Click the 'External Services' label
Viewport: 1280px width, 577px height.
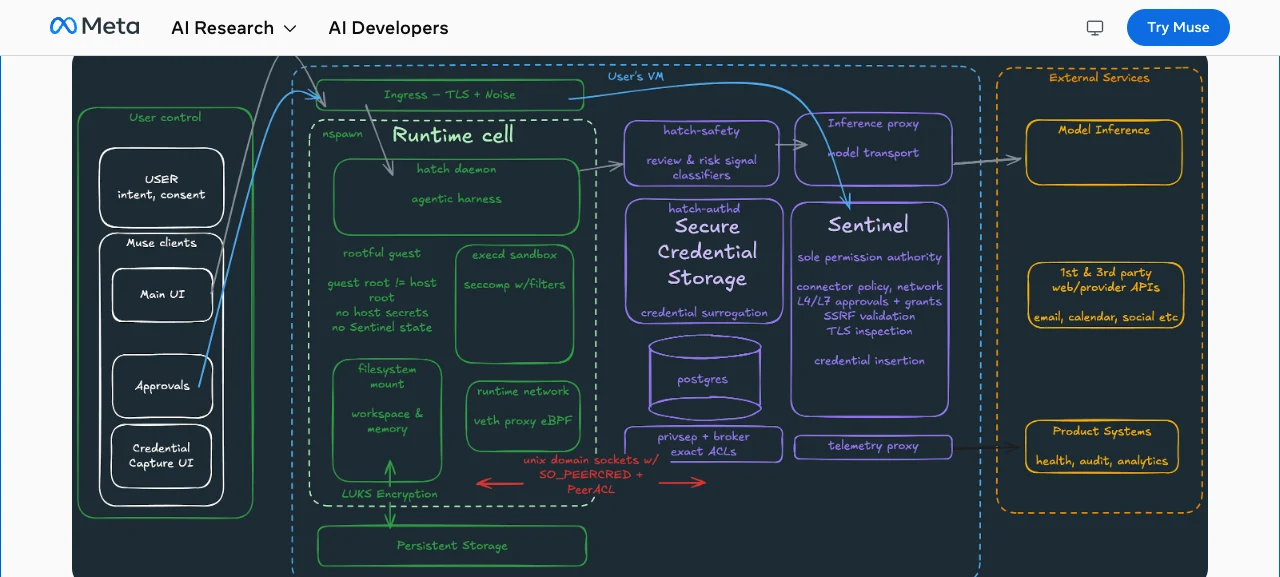pos(1099,78)
